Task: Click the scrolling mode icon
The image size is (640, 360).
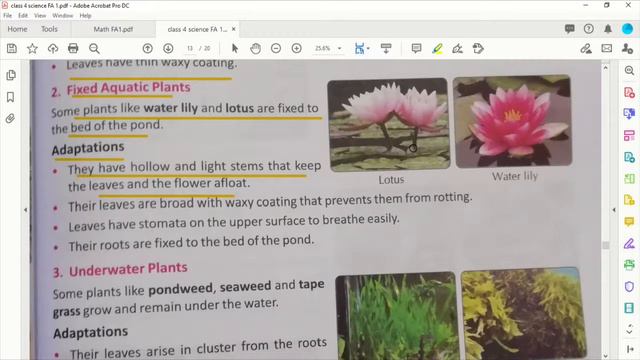Action: click(386, 49)
